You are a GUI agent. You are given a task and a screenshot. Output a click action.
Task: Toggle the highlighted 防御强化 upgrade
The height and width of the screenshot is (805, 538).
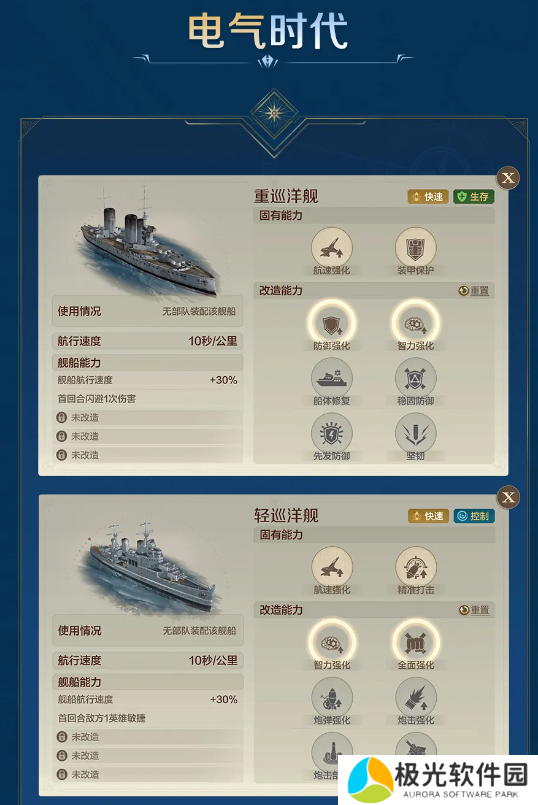coord(332,323)
